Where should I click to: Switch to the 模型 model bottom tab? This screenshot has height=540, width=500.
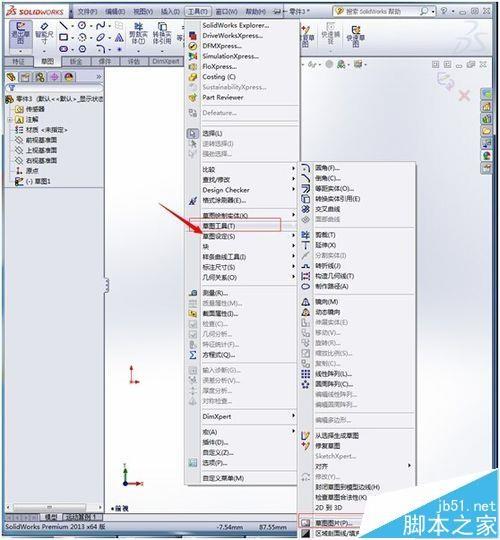click(x=51, y=517)
